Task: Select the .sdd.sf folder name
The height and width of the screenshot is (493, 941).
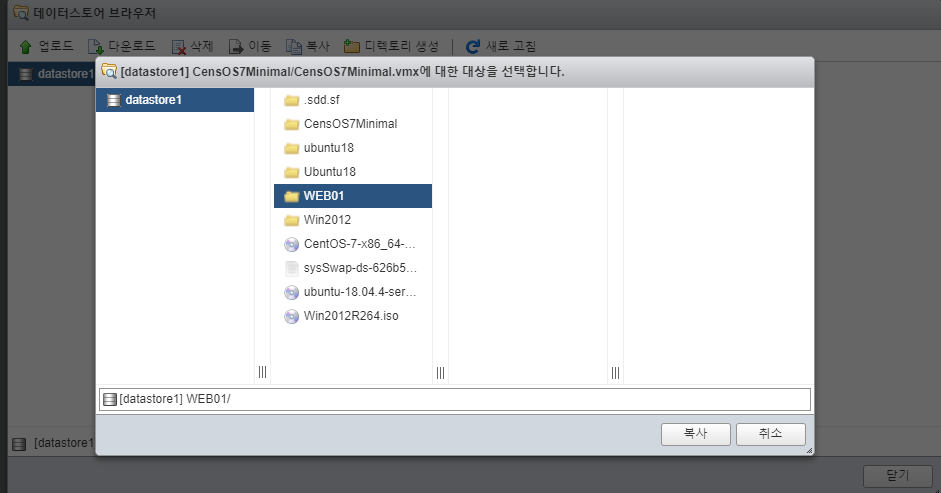Action: click(x=321, y=100)
